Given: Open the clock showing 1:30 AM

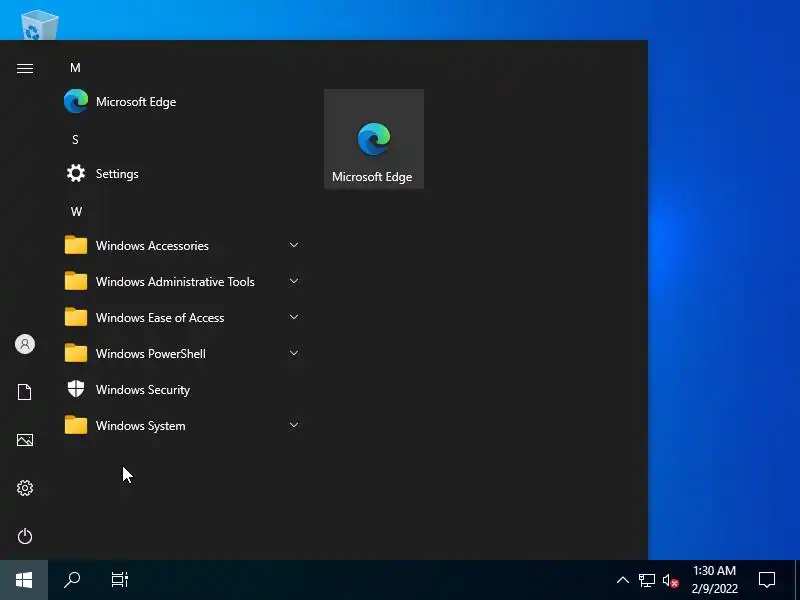Looking at the screenshot, I should [714, 580].
